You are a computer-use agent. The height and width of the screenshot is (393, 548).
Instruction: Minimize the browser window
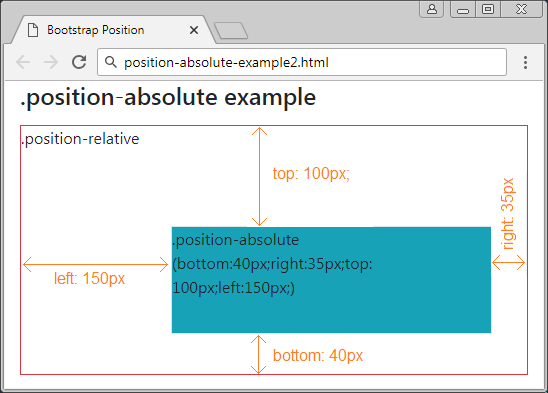(463, 9)
